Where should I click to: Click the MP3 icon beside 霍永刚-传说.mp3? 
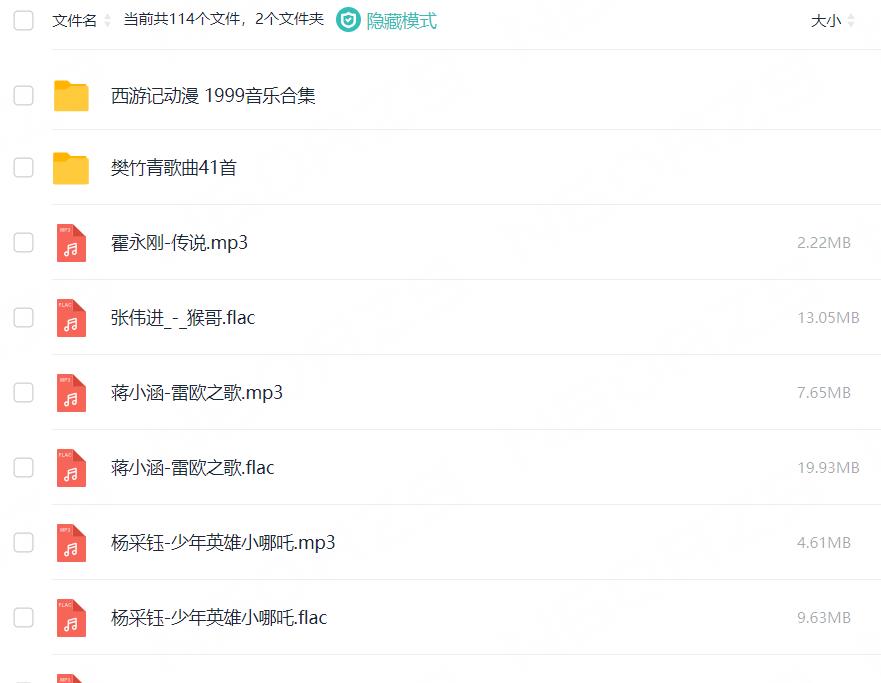click(70, 243)
